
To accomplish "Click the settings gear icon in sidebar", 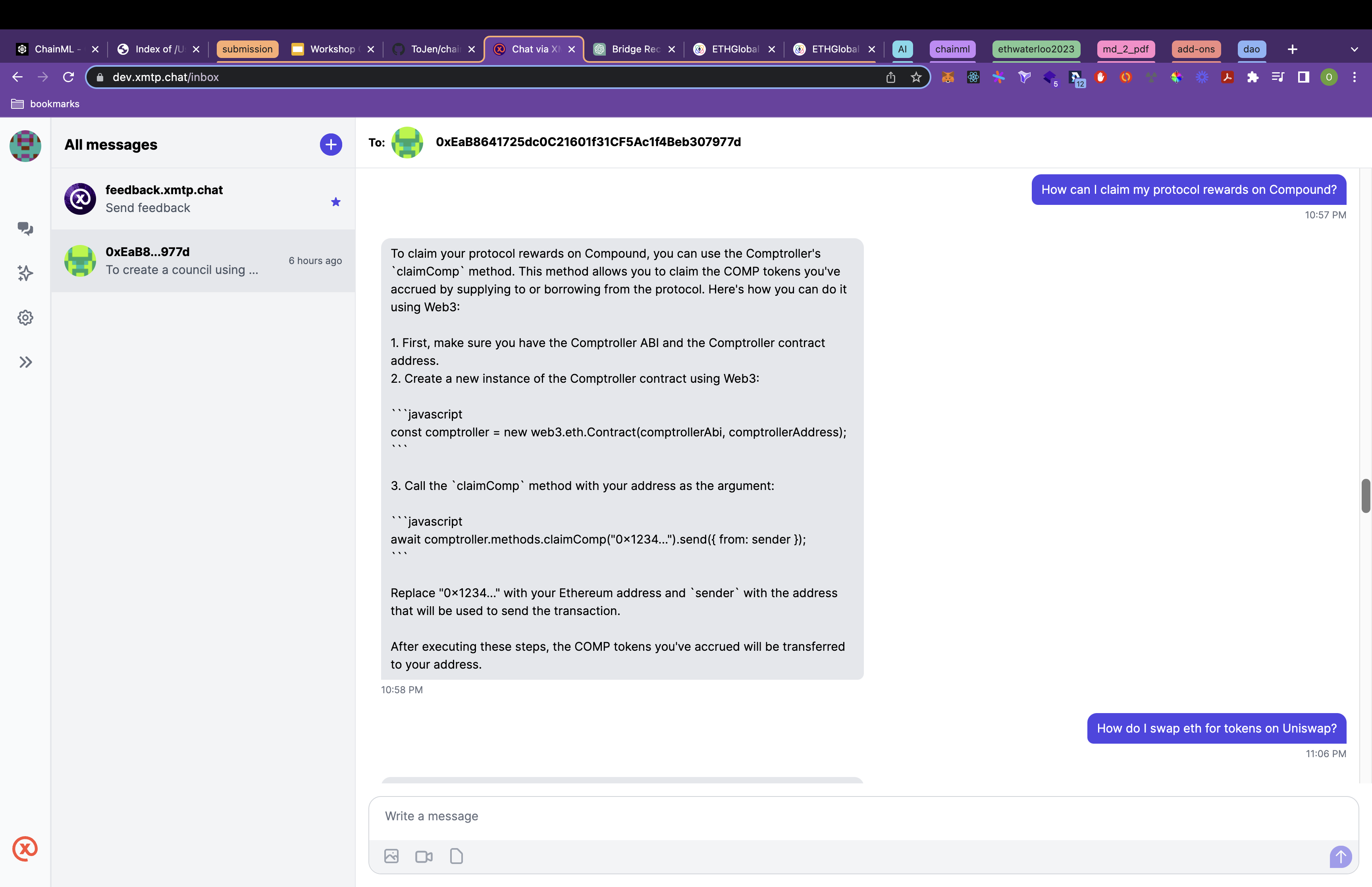I will click(x=25, y=317).
